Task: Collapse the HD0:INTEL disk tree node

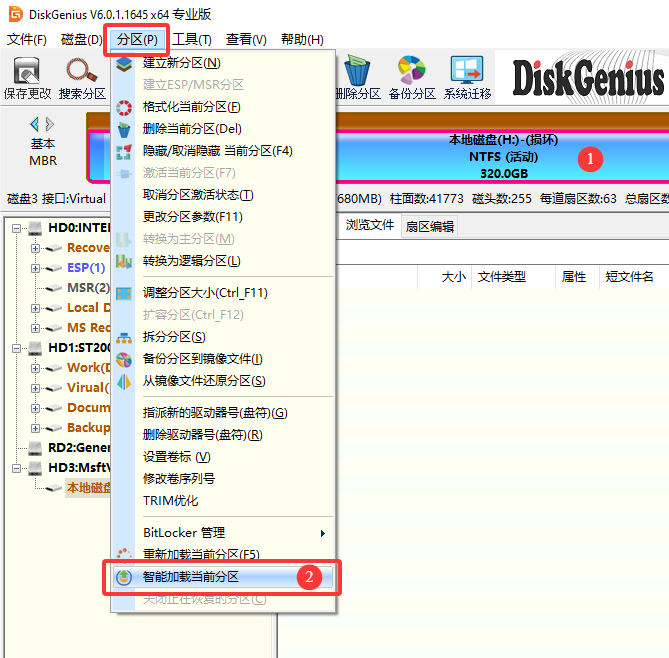Action: click(16, 229)
